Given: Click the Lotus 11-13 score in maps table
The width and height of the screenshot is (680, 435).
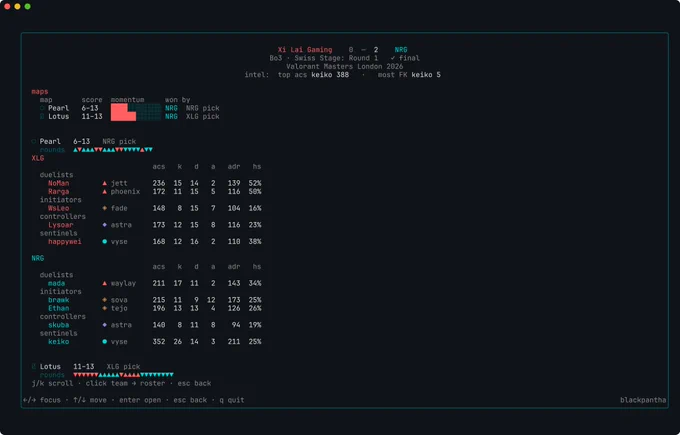Looking at the screenshot, I should pos(92,116).
